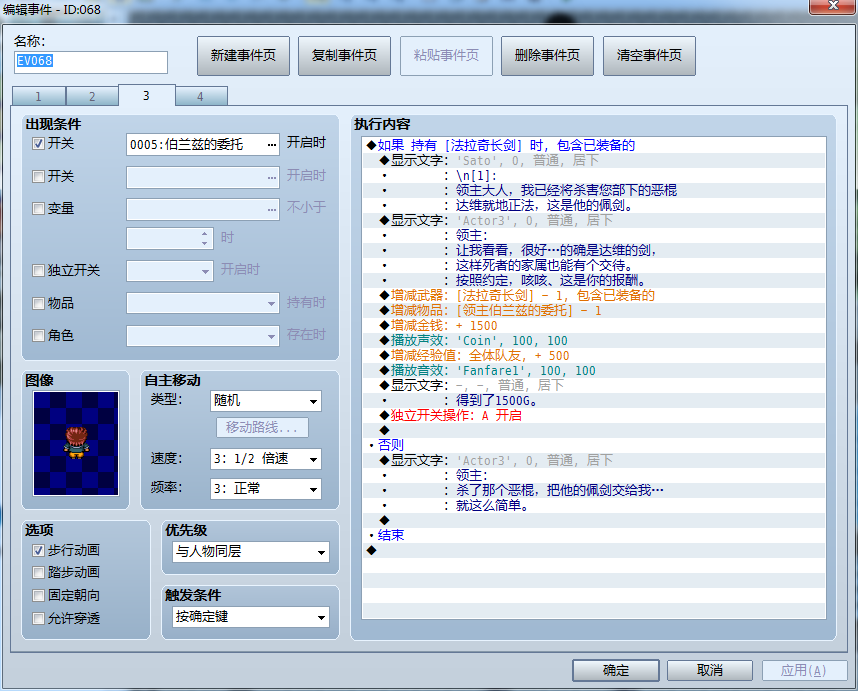Viewport: 858px width, 691px height.
Task: Enable the 角色 condition checkbox
Action: pyautogui.click(x=38, y=335)
